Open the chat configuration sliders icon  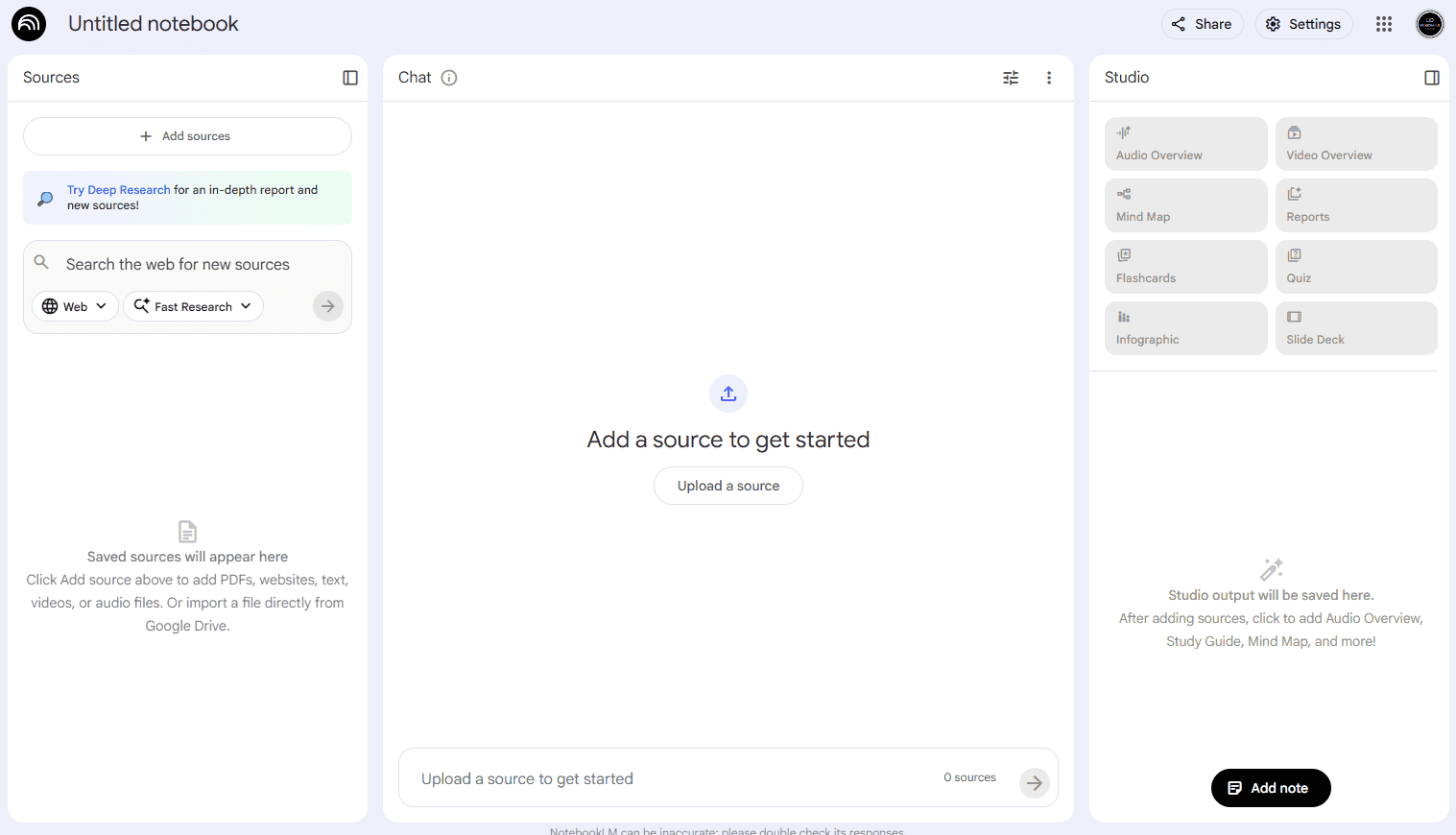(x=1011, y=78)
